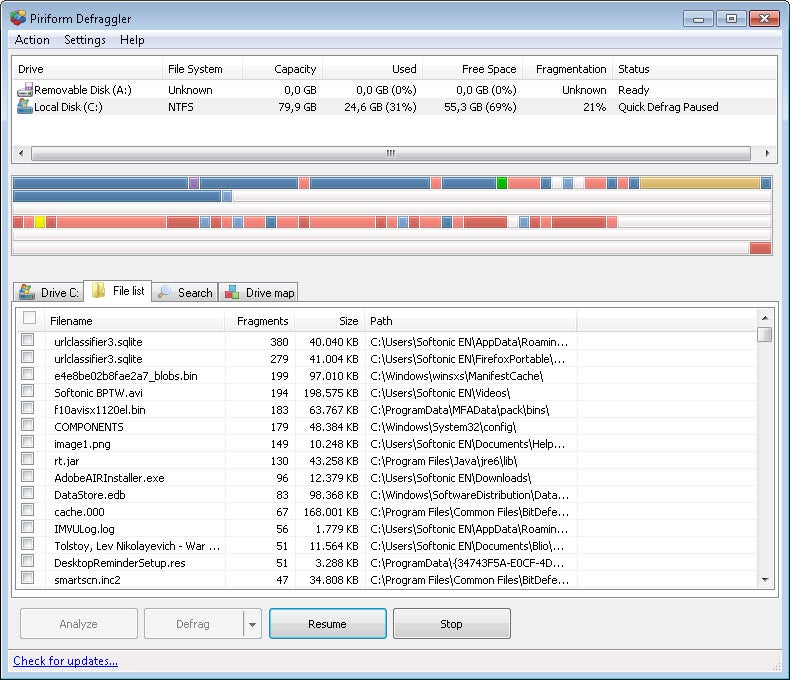Check the box for cache.000
The width and height of the screenshot is (790, 680).
click(28, 510)
